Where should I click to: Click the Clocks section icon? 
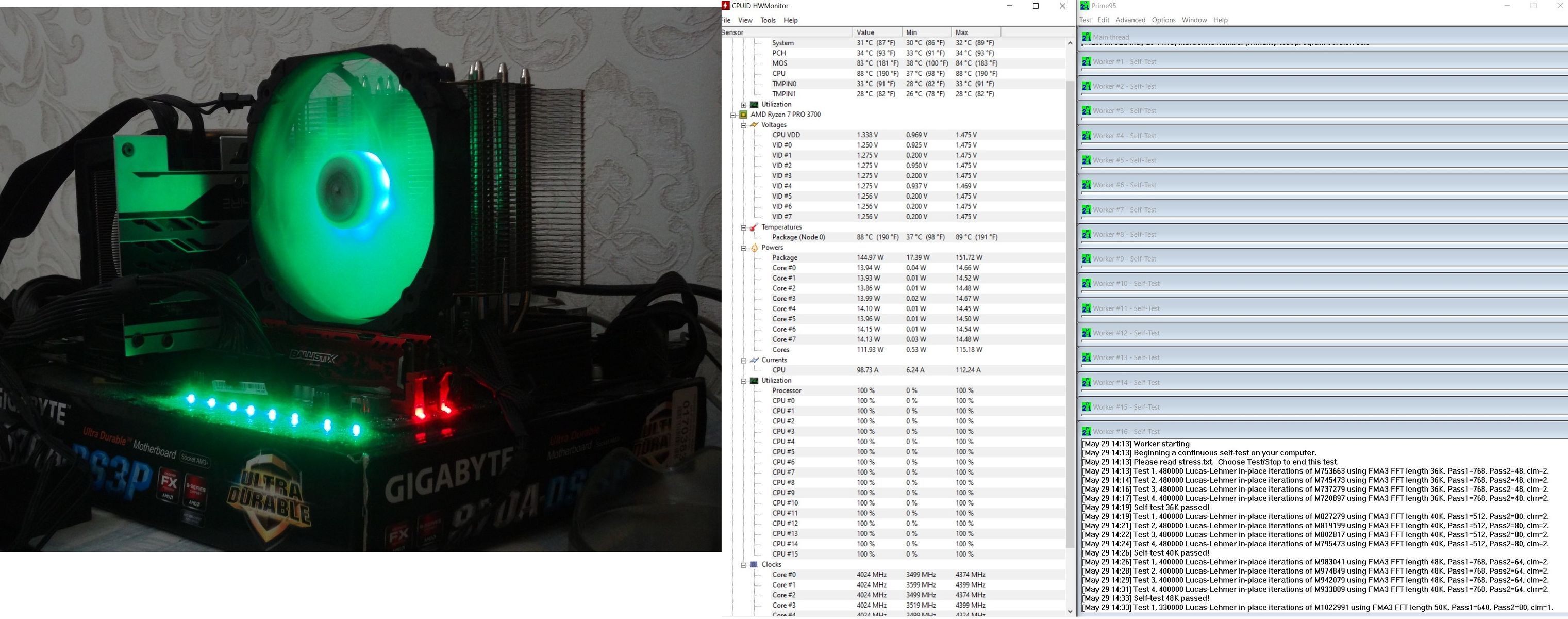tap(754, 565)
